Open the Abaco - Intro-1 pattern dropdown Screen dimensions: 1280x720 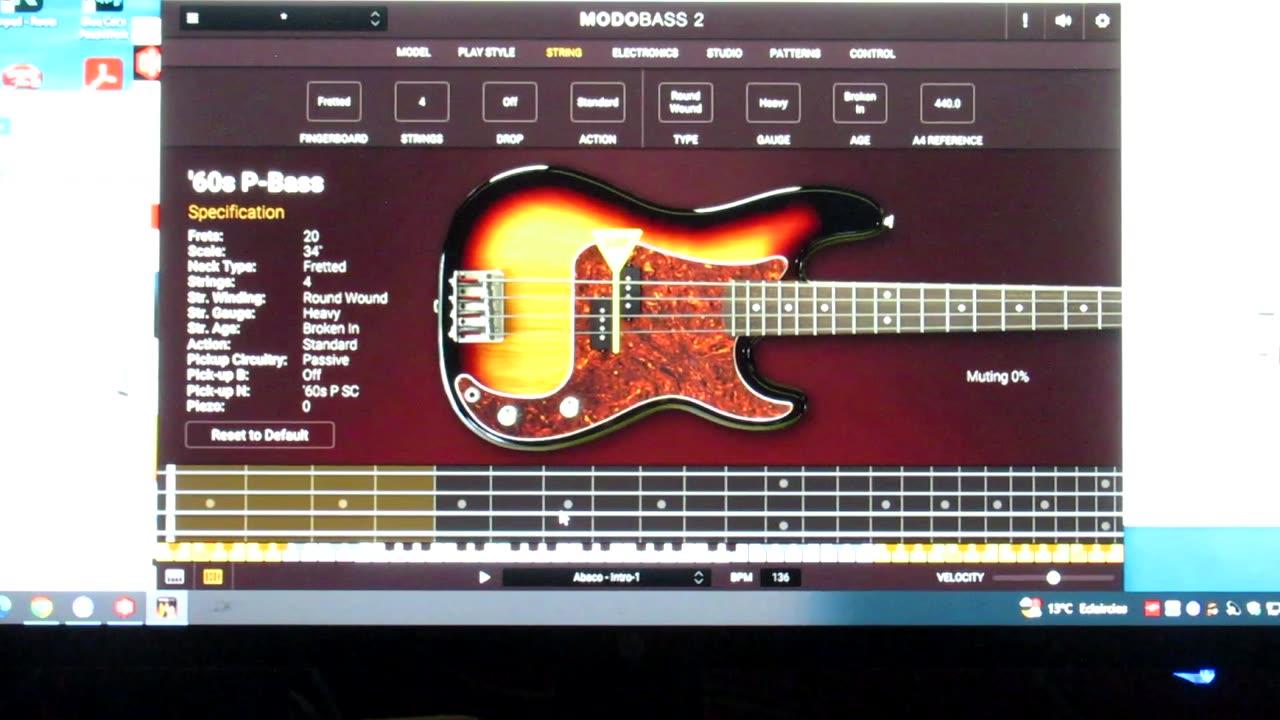click(607, 577)
